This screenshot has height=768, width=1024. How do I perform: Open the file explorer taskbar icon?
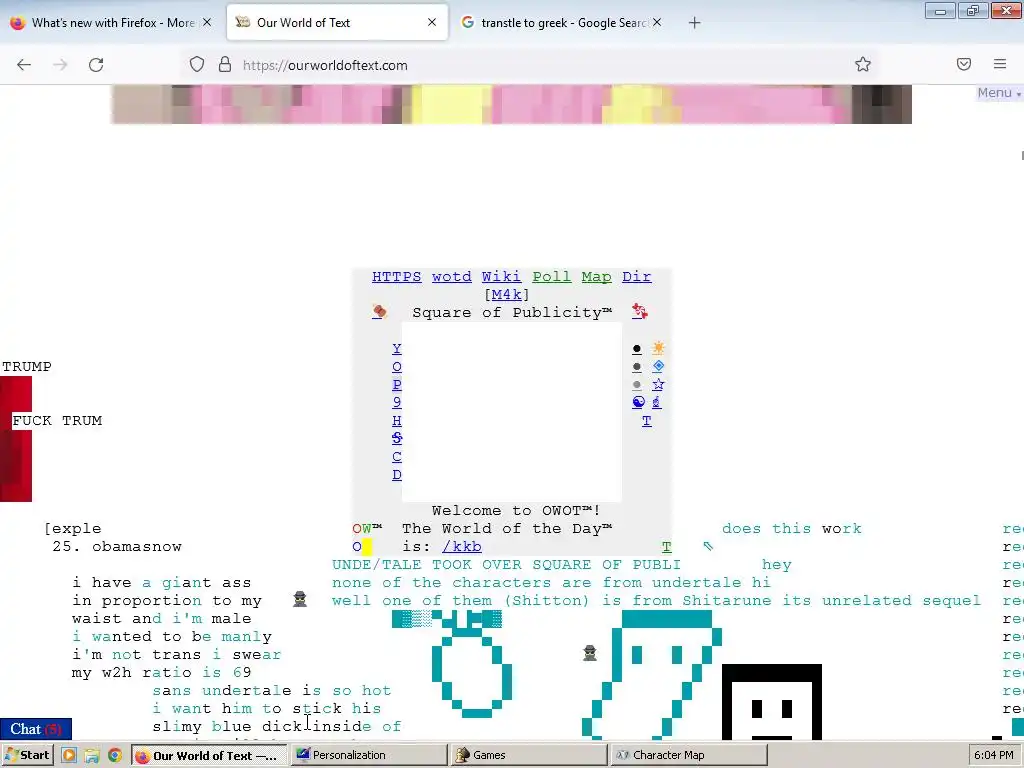pyautogui.click(x=91, y=756)
